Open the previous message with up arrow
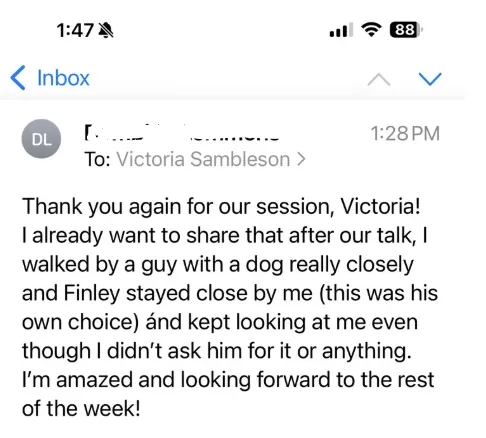 379,80
